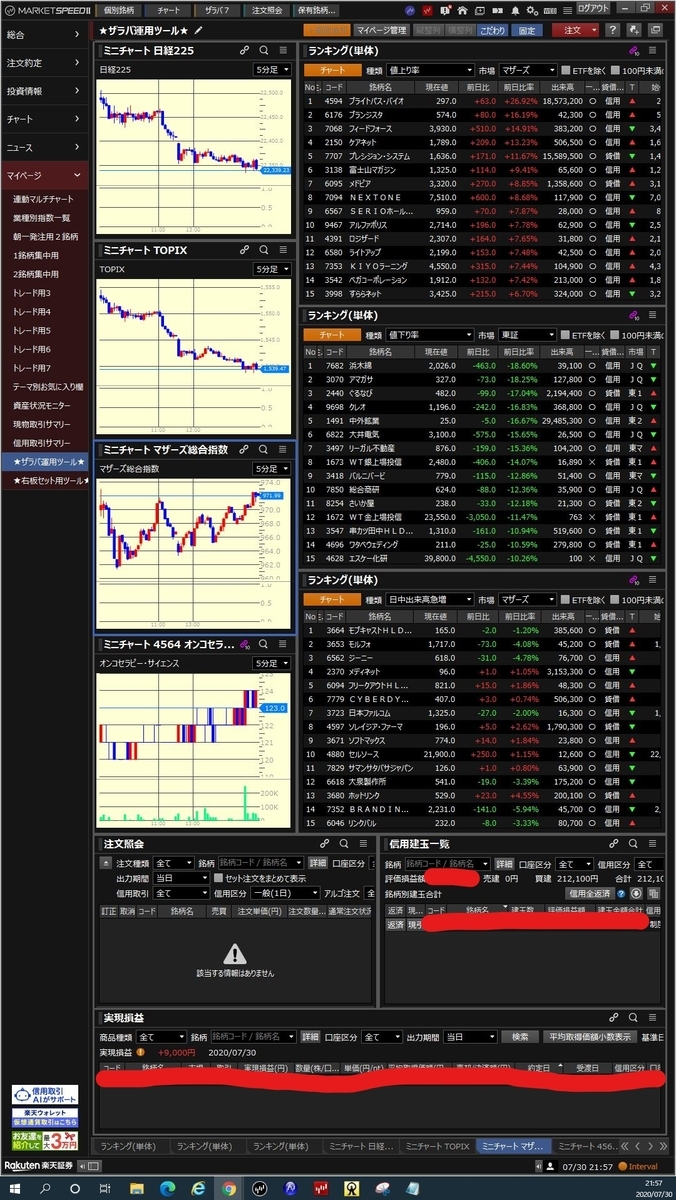Click link icon in 注文照会 panel

(325, 844)
